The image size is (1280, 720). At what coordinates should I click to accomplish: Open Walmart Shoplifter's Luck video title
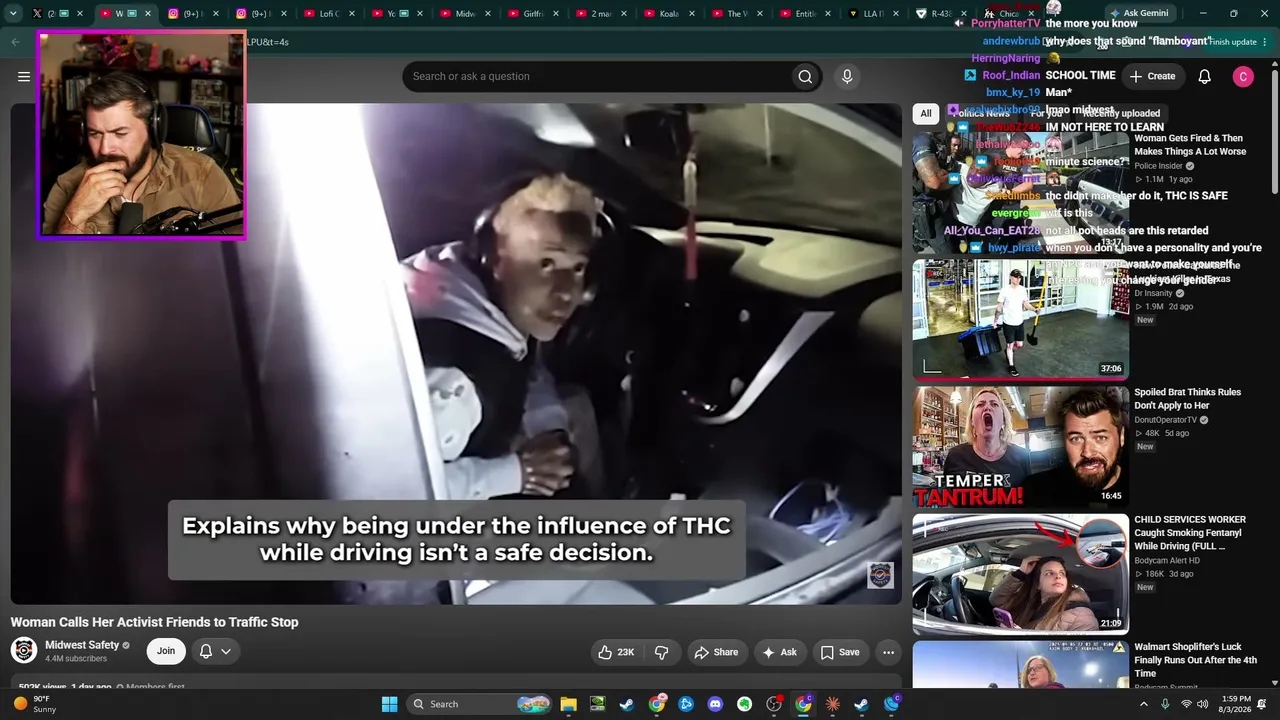[x=1196, y=660]
